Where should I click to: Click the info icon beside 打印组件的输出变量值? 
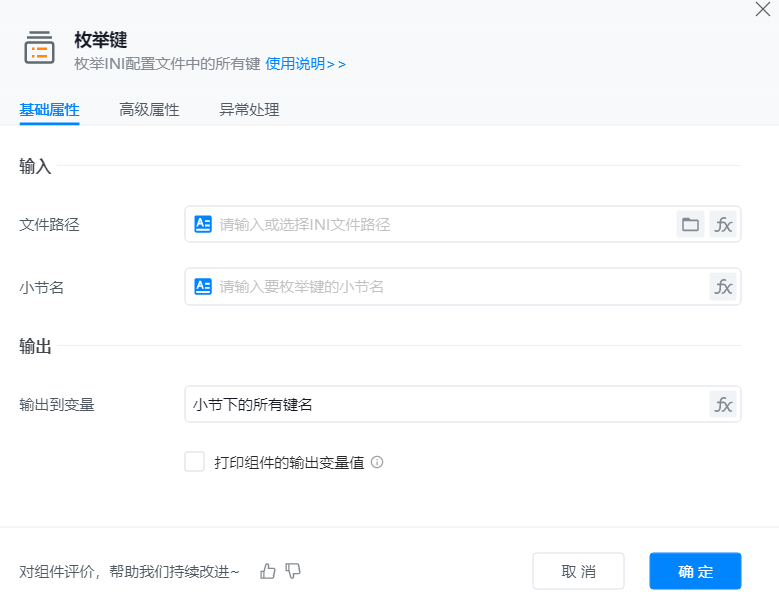pos(377,462)
